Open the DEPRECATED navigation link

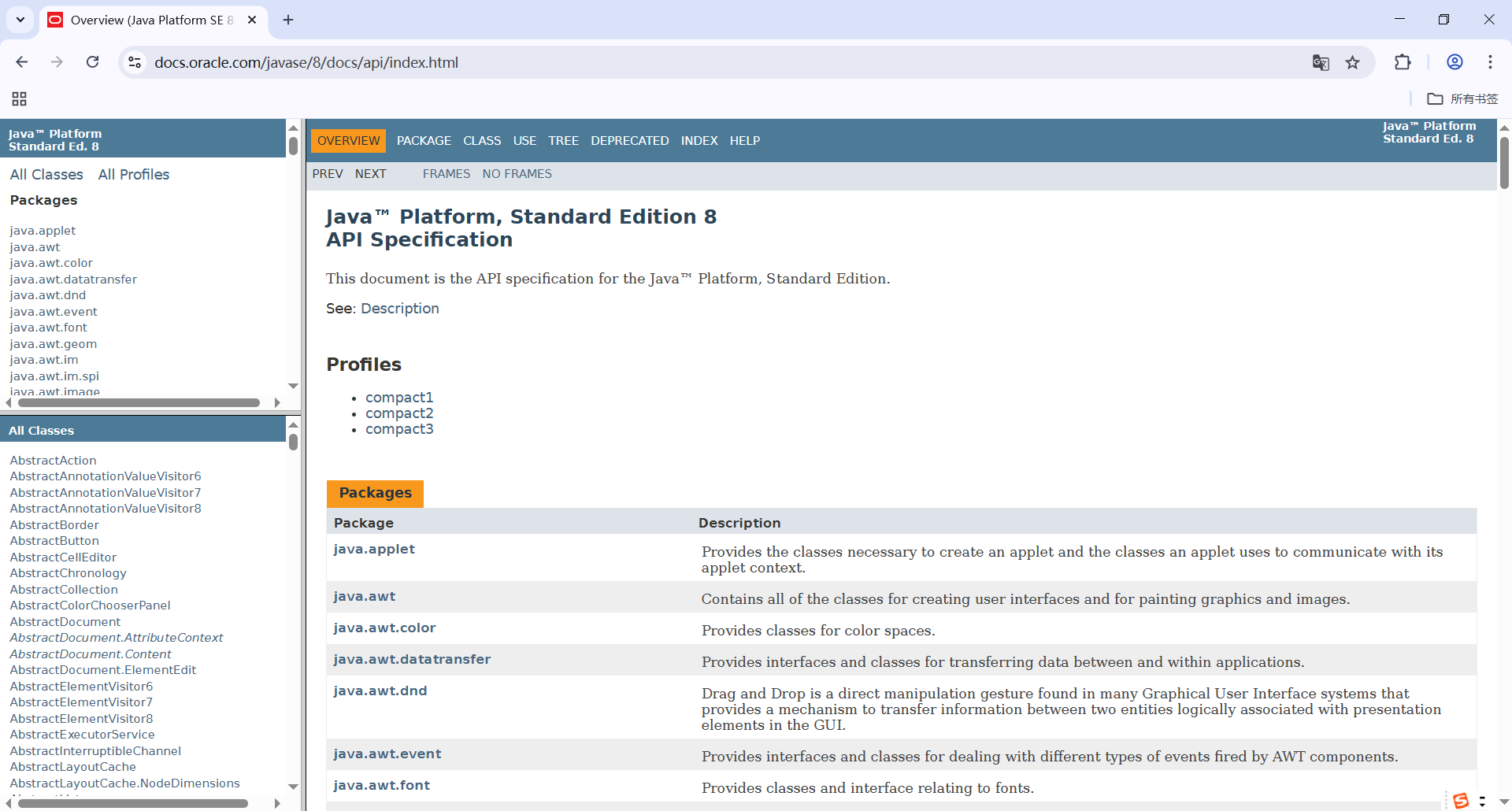[630, 140]
